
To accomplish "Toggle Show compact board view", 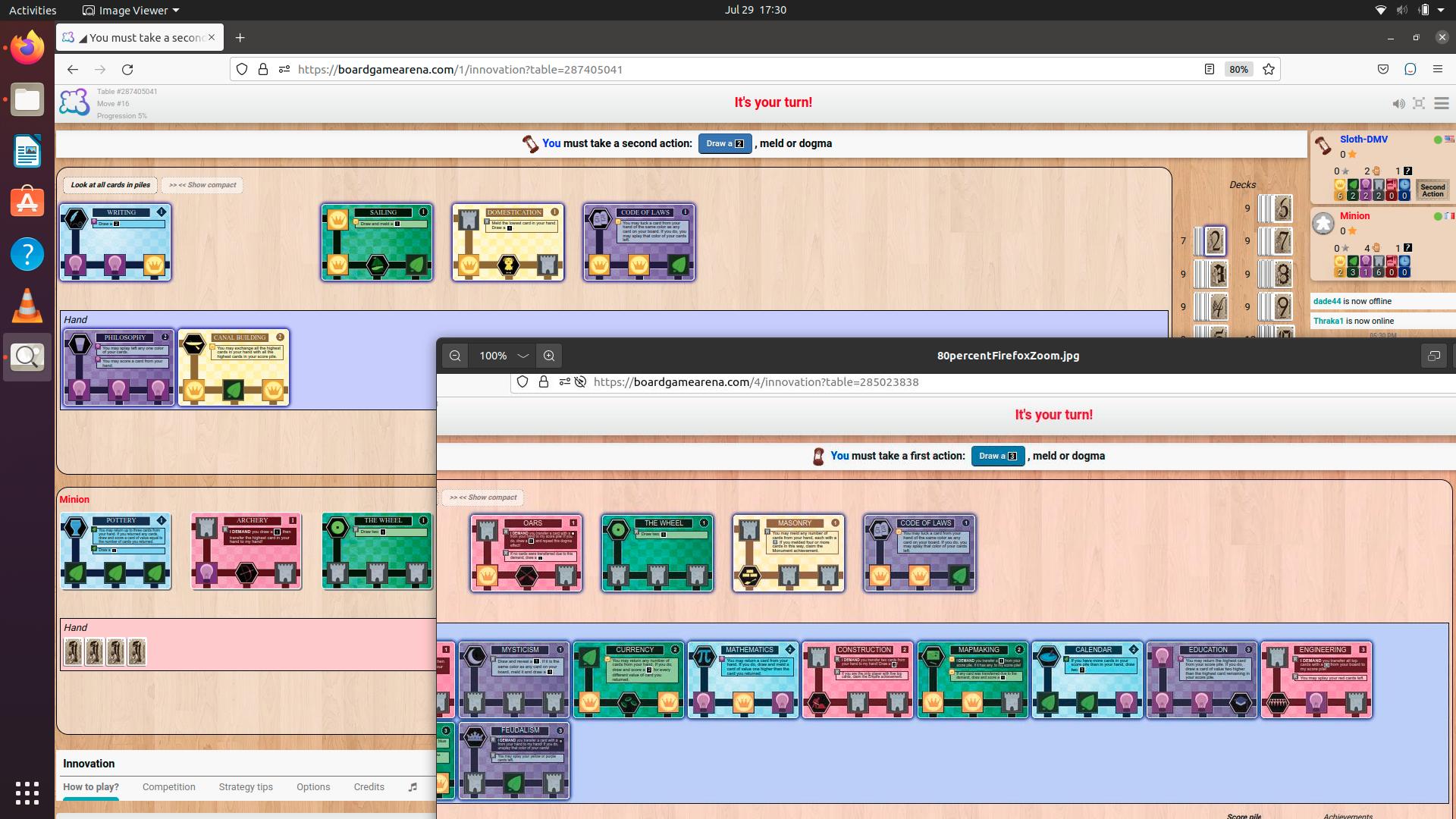I will pos(202,185).
